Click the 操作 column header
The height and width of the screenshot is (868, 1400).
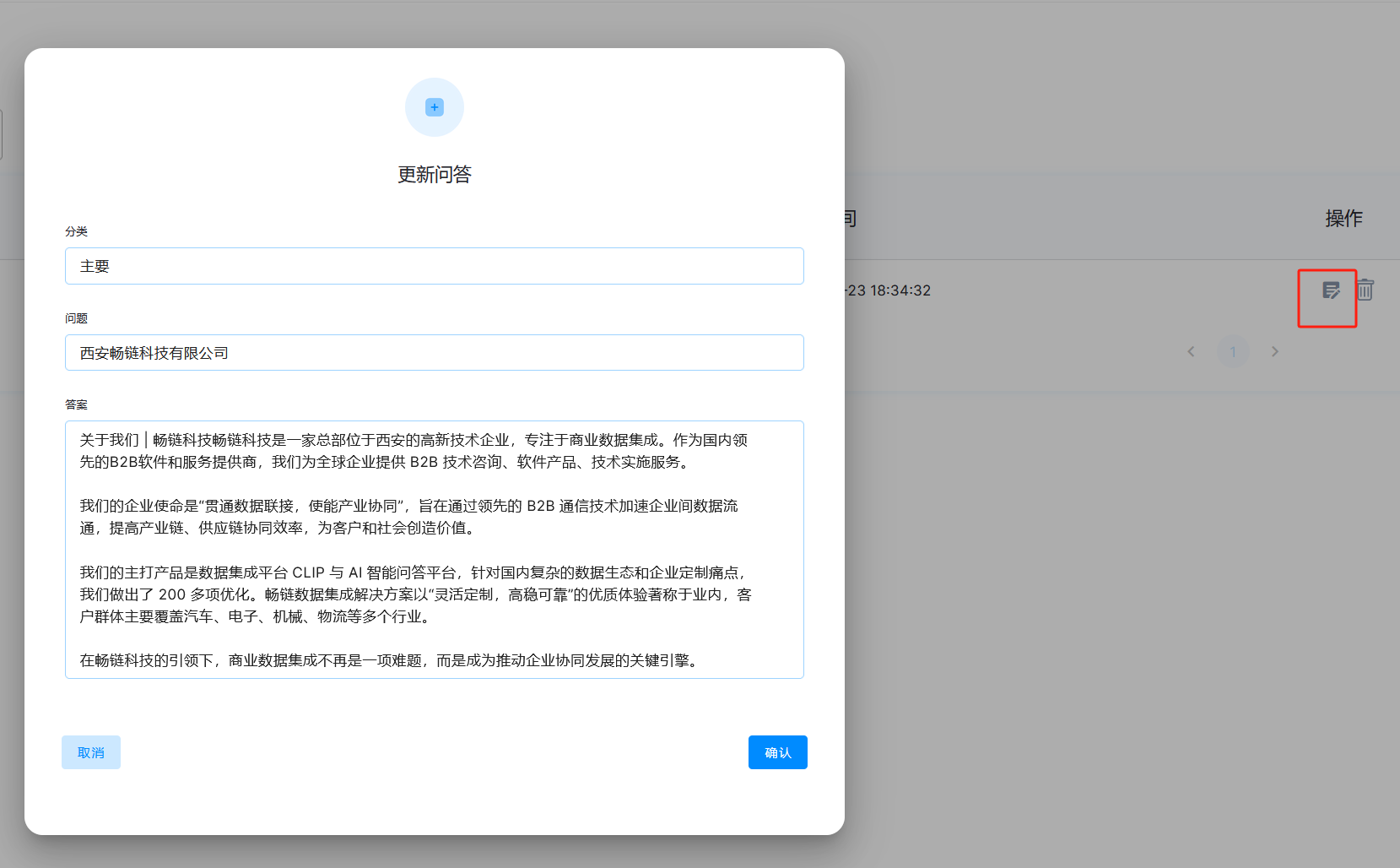1343,219
